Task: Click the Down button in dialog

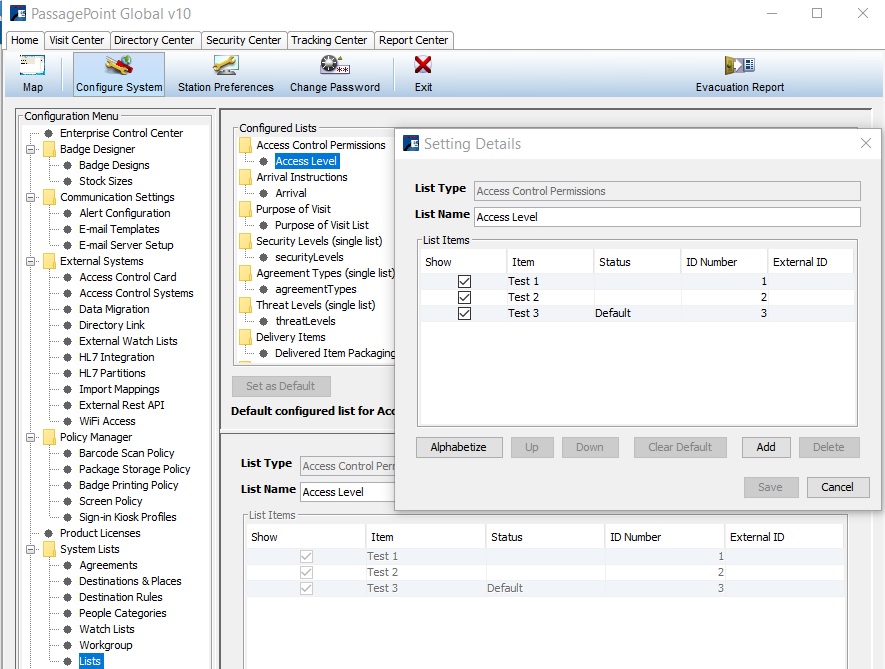Action: 590,447
